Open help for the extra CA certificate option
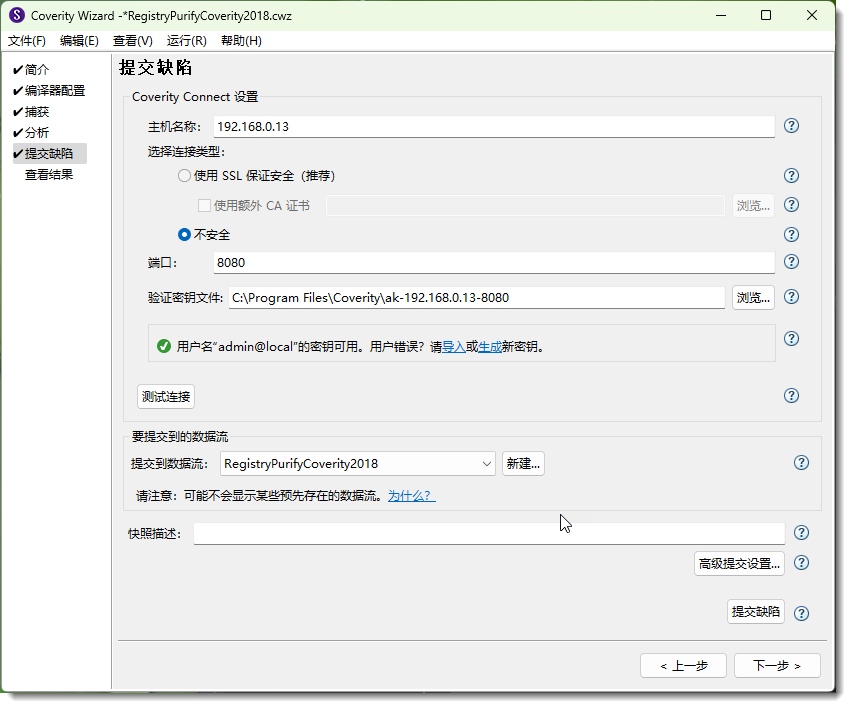This screenshot has width=851, height=708. [x=791, y=205]
